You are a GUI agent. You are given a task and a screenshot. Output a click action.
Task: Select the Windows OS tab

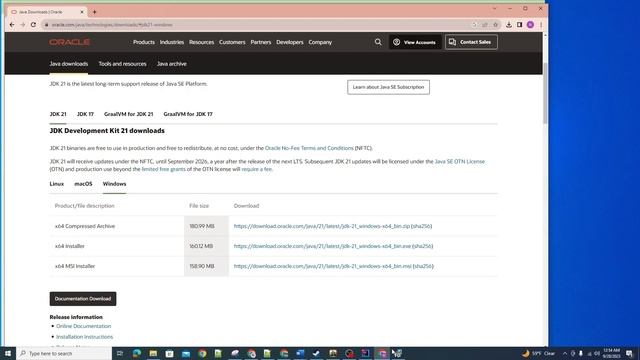click(x=114, y=184)
